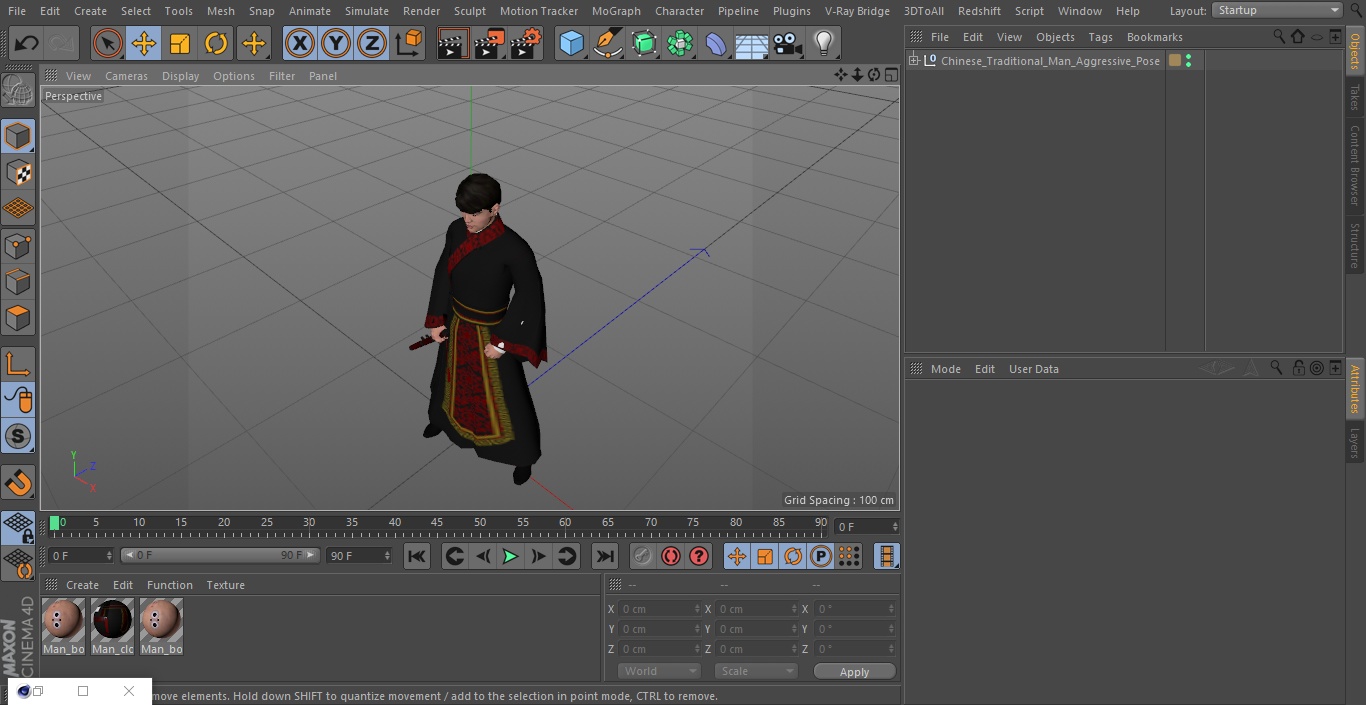Select the Move tool
The image size is (1366, 705).
[x=144, y=43]
